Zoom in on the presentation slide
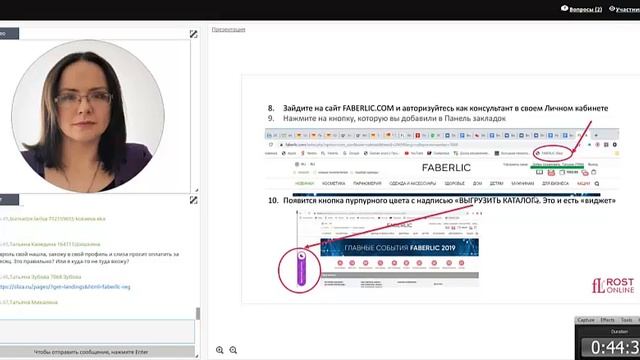 coord(220,350)
